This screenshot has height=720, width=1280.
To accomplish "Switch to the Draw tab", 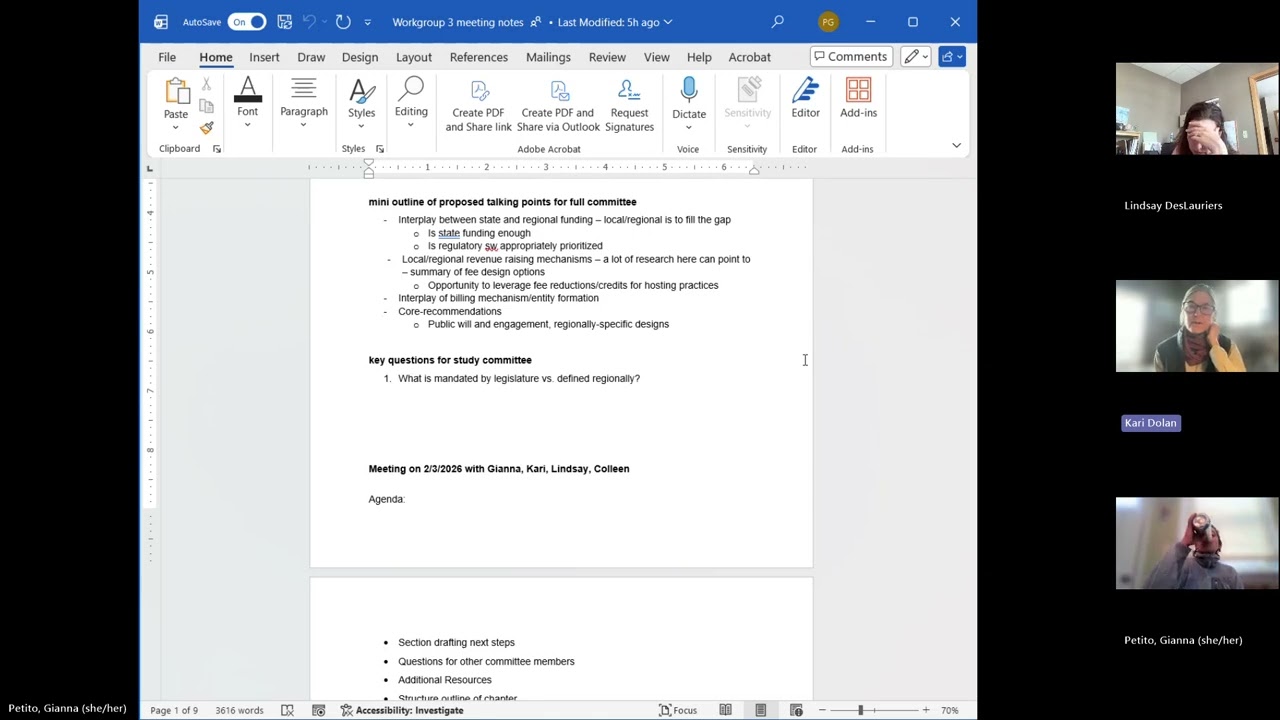I will (311, 57).
